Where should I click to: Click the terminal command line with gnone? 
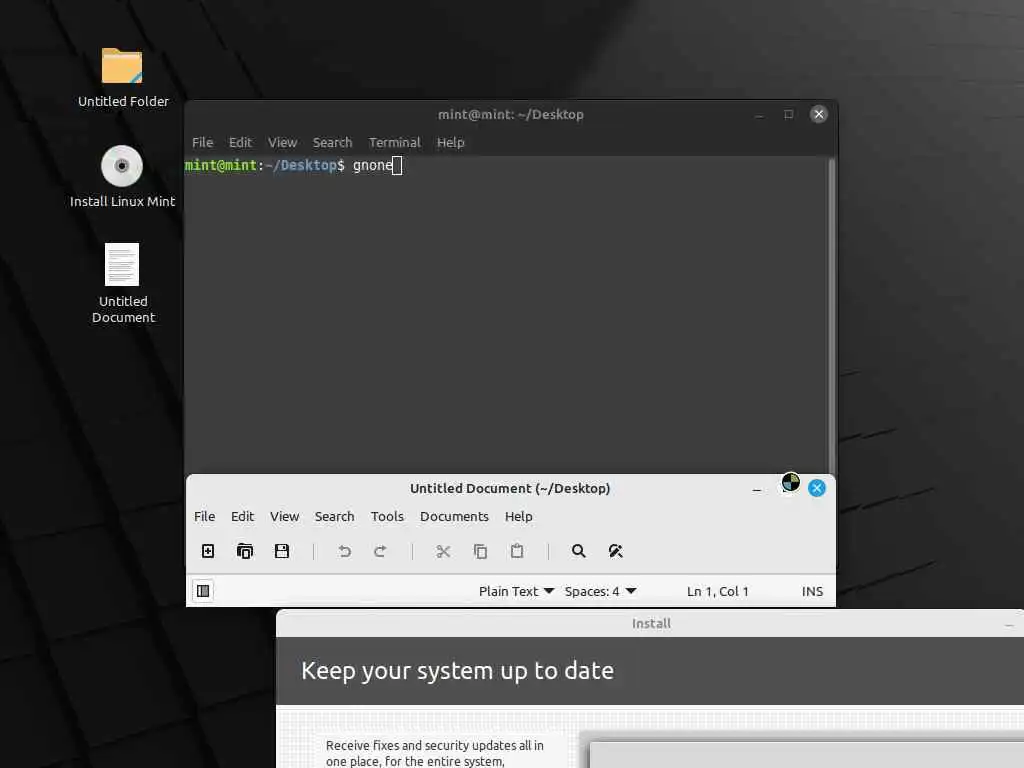click(x=293, y=165)
